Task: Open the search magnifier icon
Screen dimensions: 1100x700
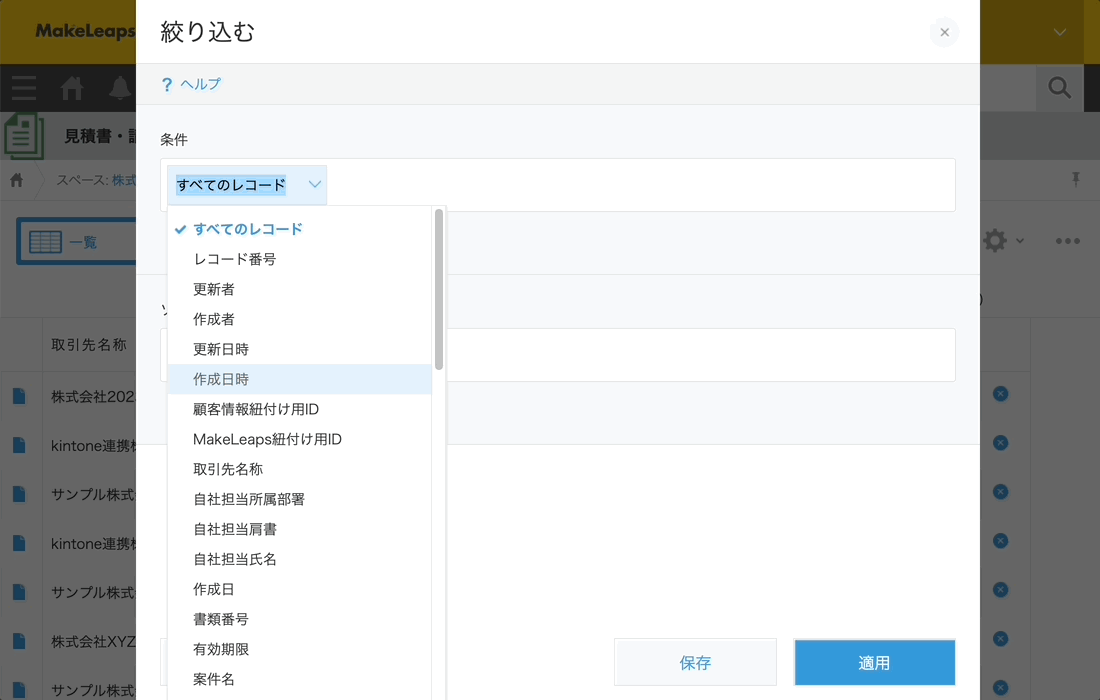Action: [1059, 88]
